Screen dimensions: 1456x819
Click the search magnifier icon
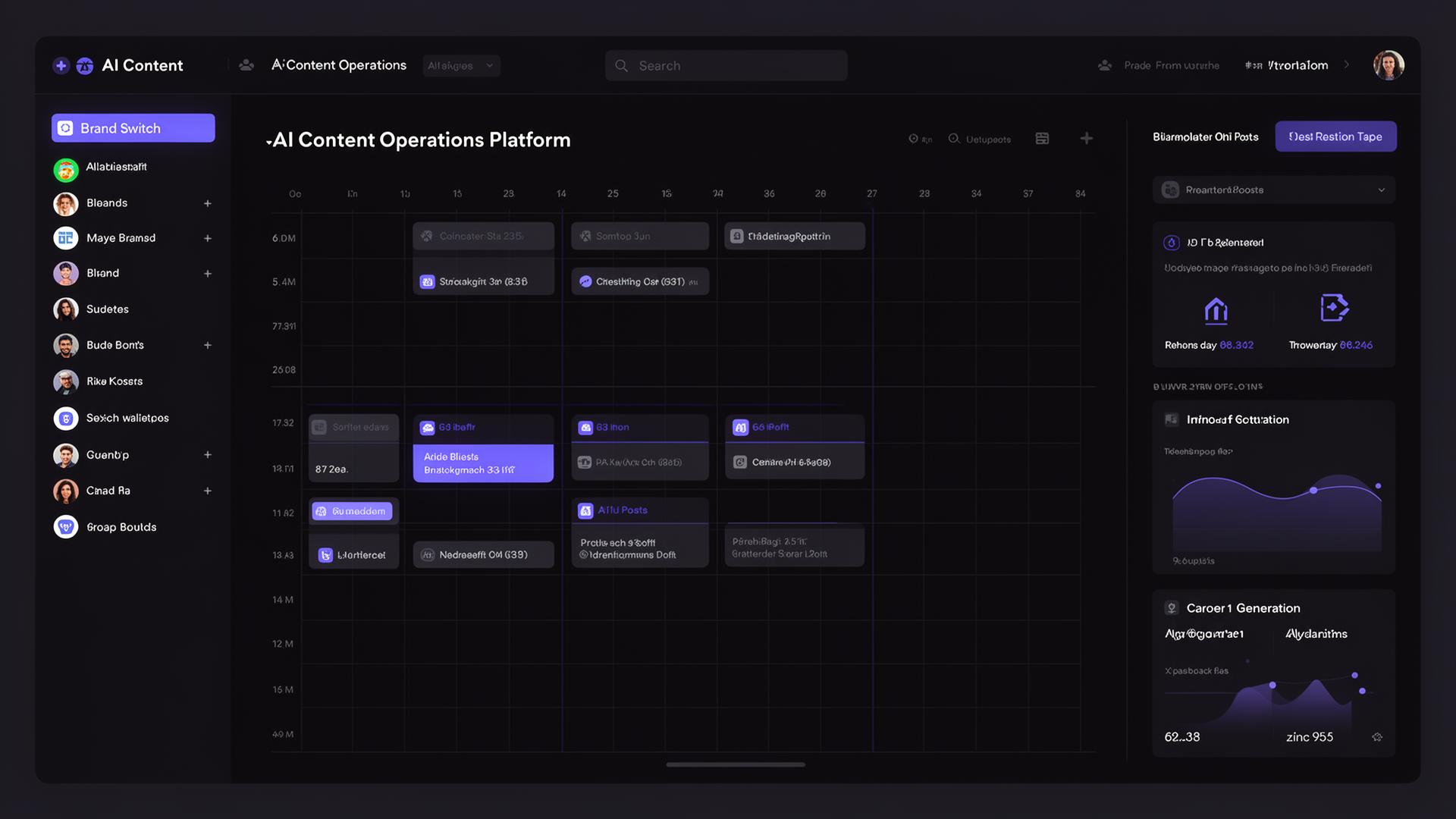[621, 66]
